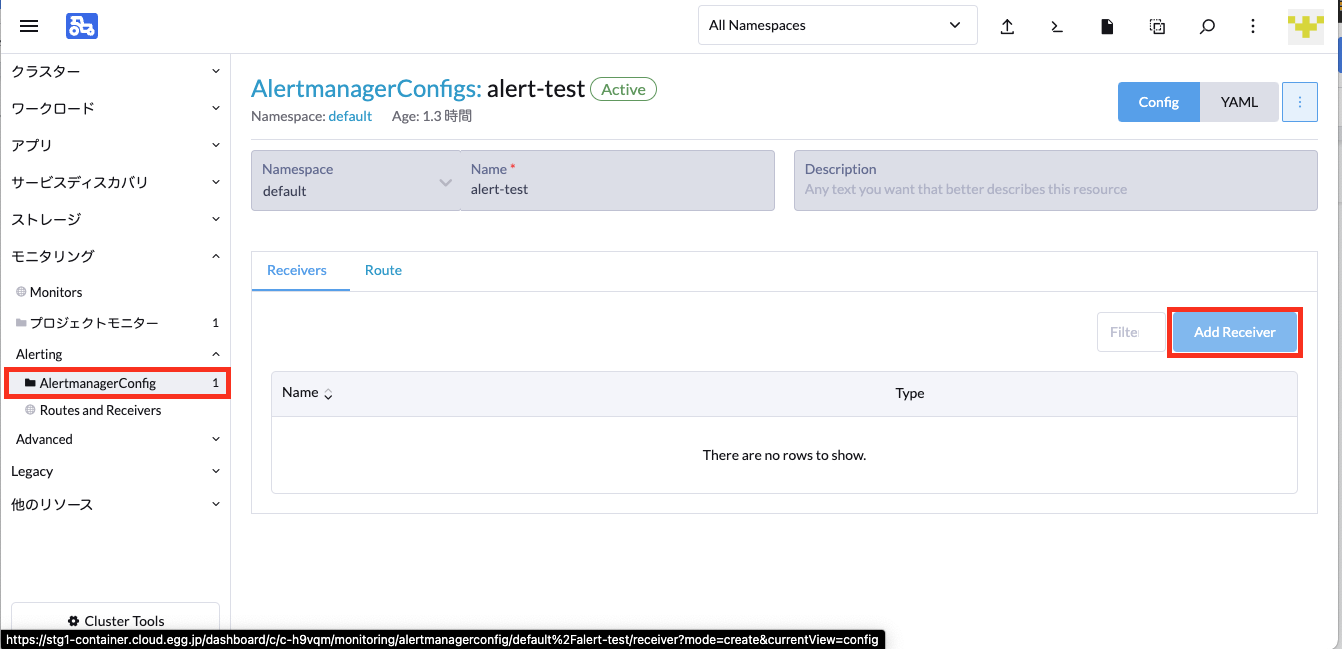Screen dimensions: 1342x649
Task: Select the Config view button
Action: tap(1159, 102)
